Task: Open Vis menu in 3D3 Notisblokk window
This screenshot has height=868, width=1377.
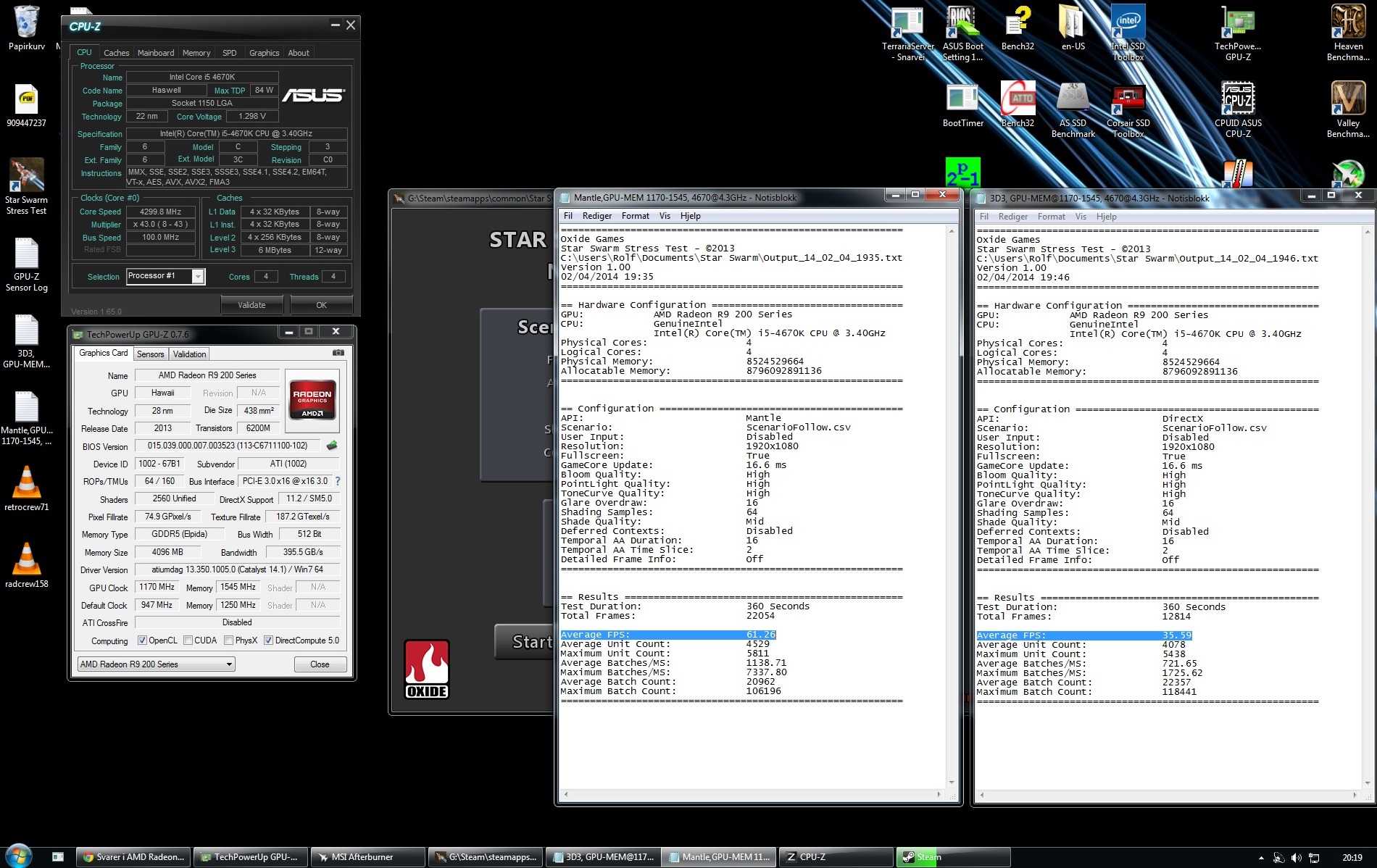Action: click(1081, 217)
